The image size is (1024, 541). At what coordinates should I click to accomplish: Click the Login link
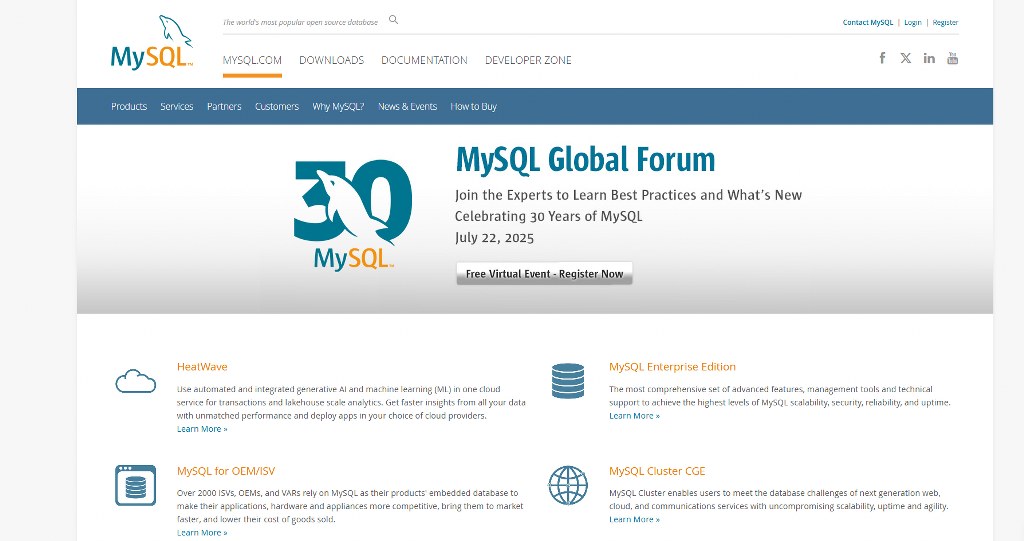pos(912,22)
